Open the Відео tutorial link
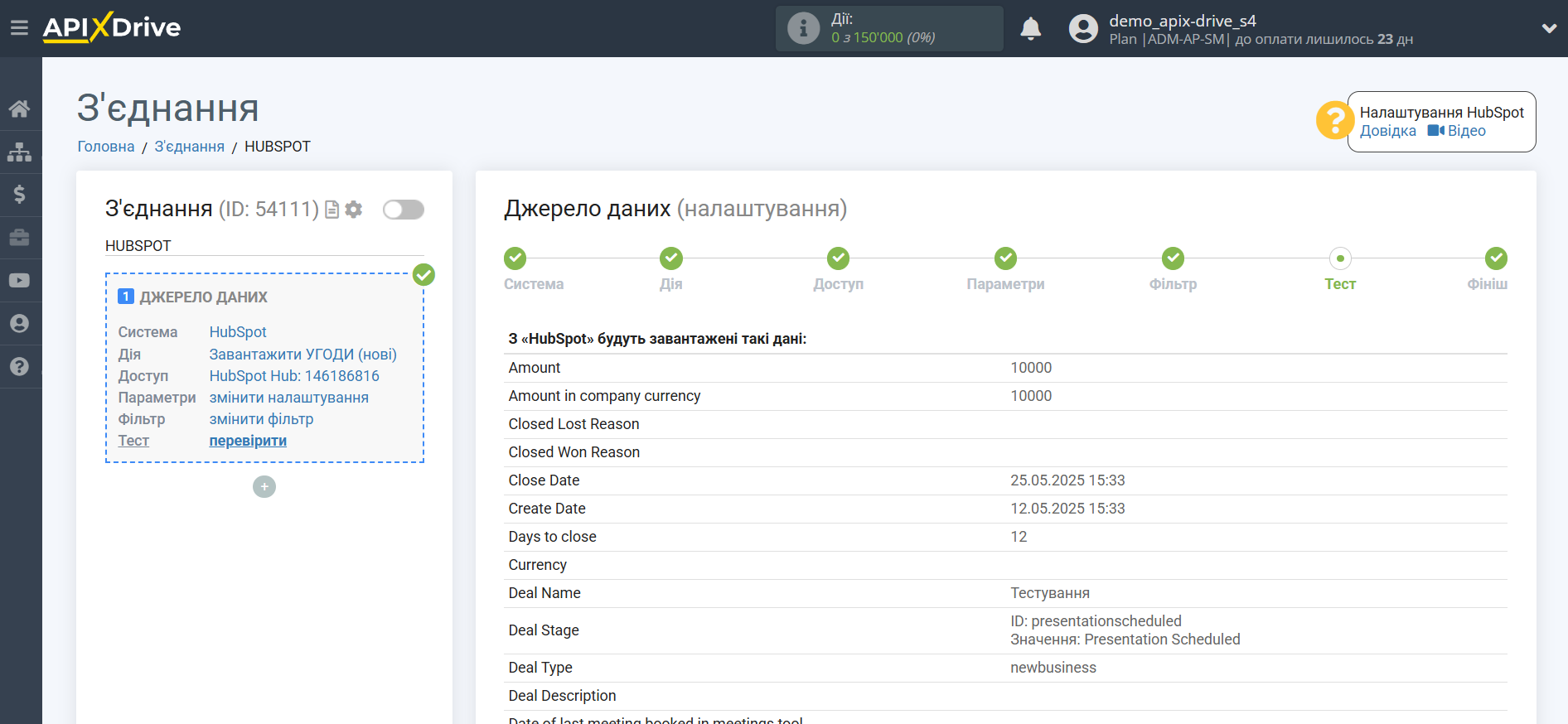1568x724 pixels. 1457,131
